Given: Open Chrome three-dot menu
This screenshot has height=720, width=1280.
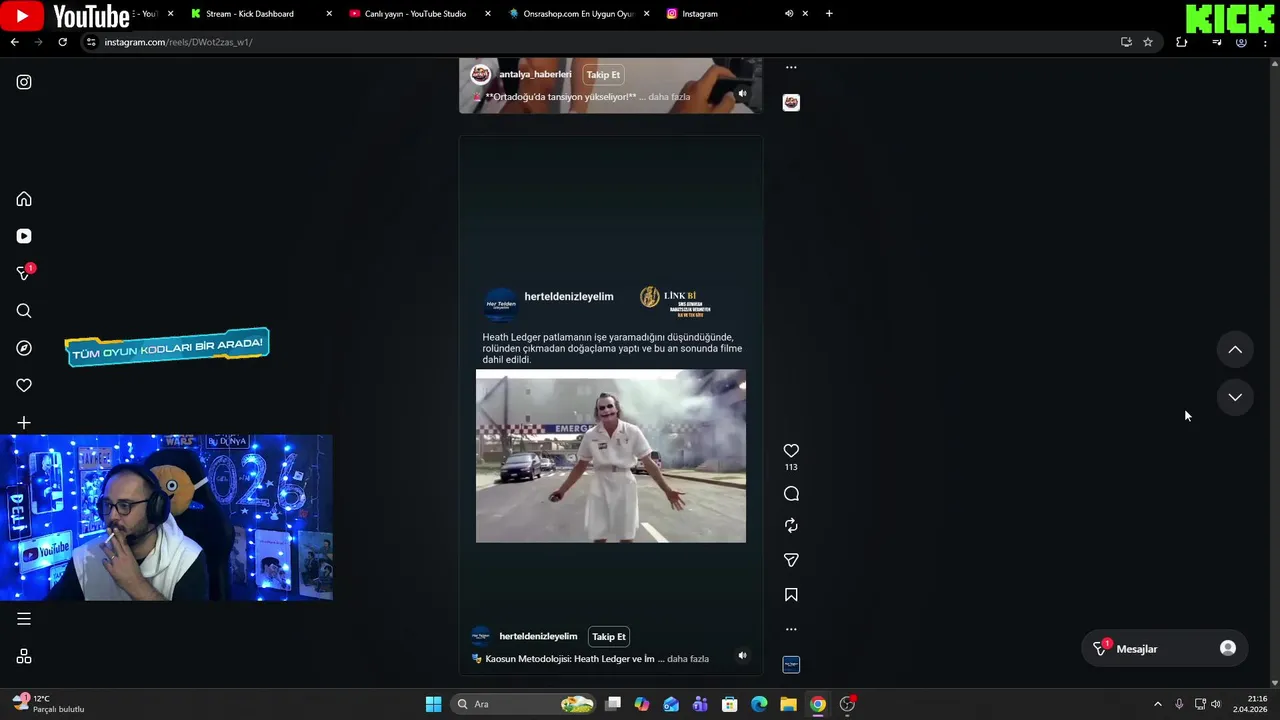Looking at the screenshot, I should pyautogui.click(x=1265, y=42).
